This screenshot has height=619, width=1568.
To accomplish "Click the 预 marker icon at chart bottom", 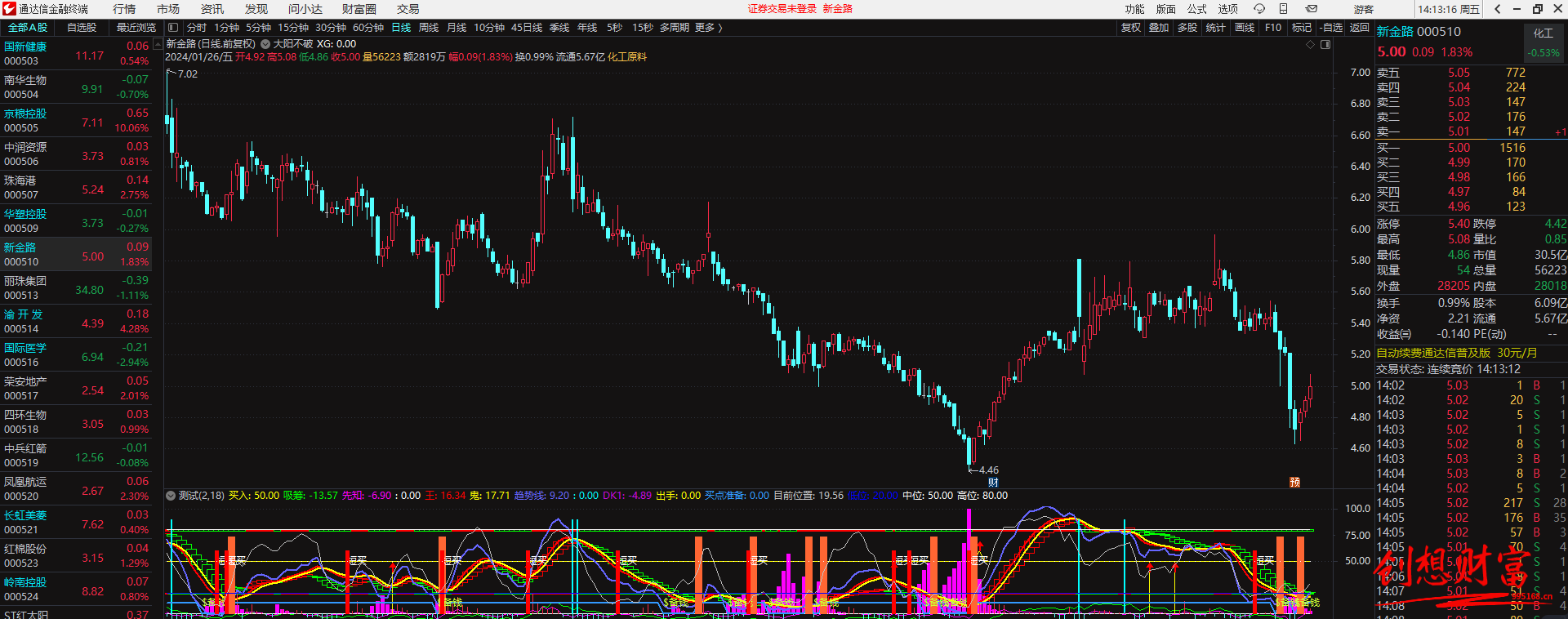I will [x=1294, y=483].
